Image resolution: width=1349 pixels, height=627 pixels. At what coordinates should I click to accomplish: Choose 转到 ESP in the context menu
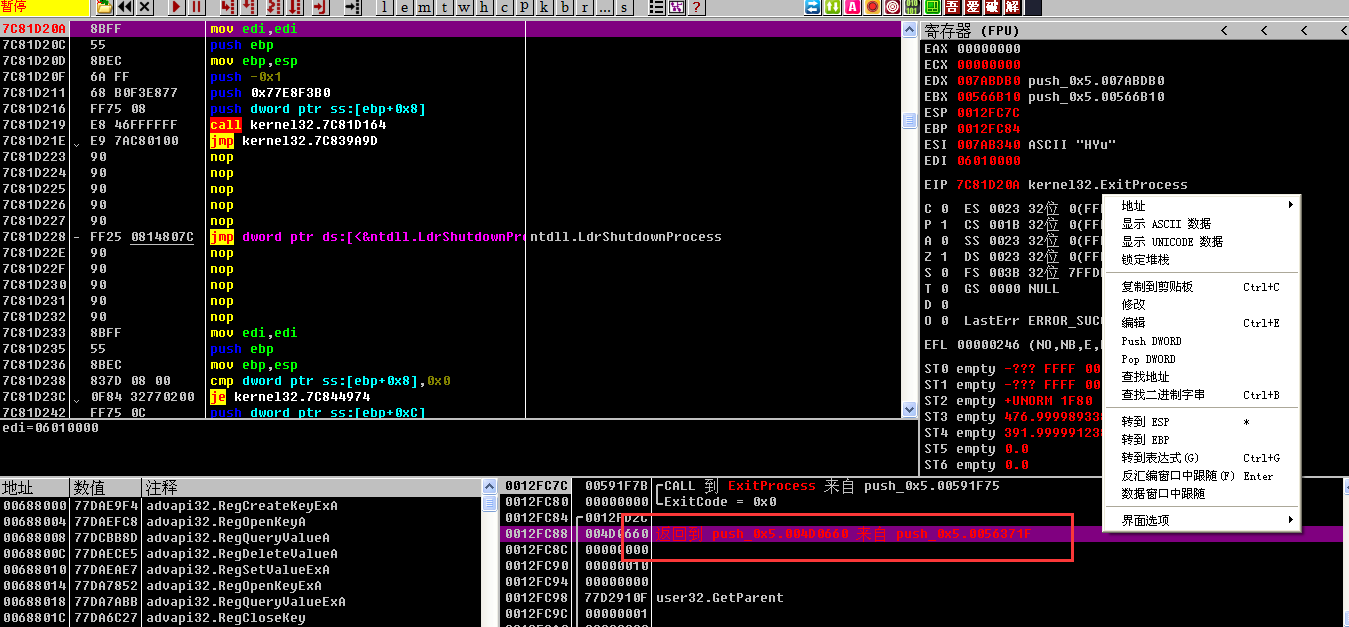pos(1145,422)
